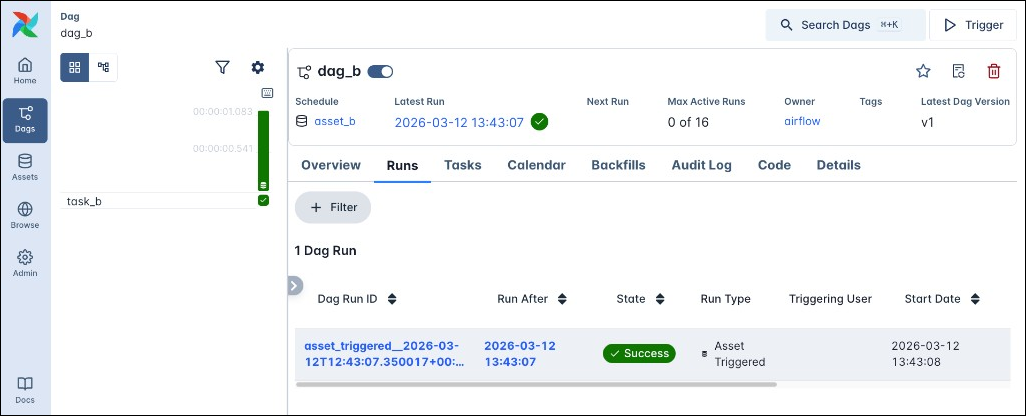Select the green run bar in grid
The width and height of the screenshot is (1026, 416).
coord(264,150)
